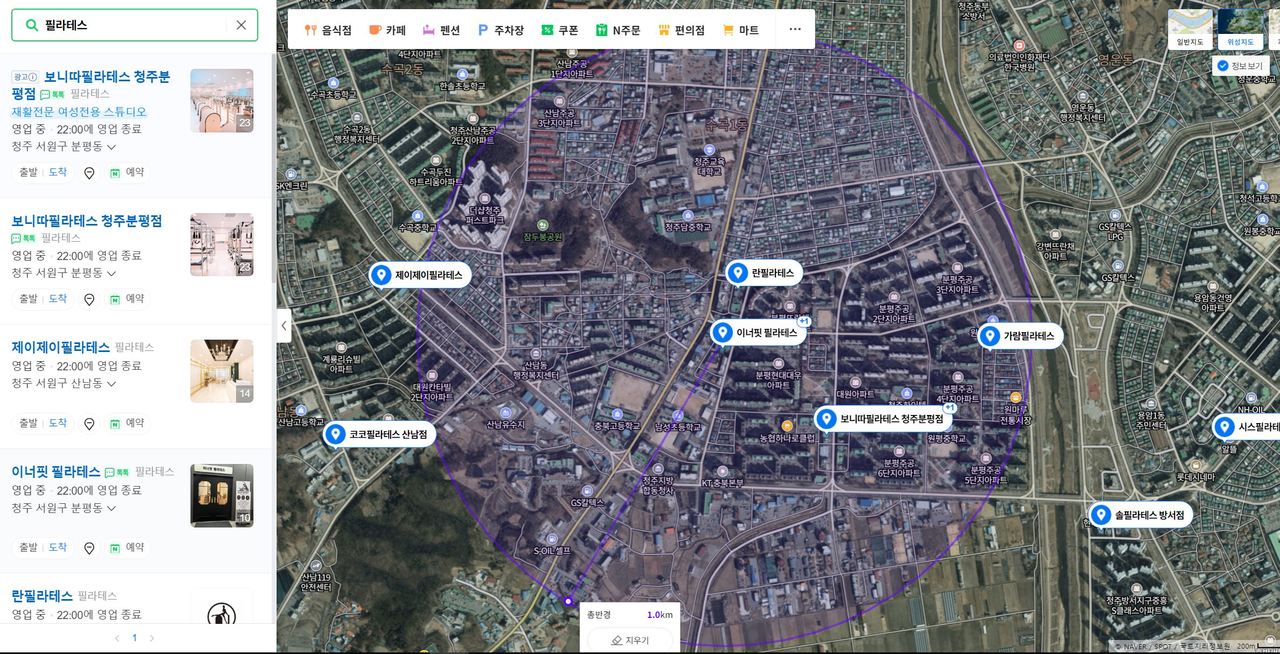This screenshot has width=1280, height=654.
Task: Open the 이너핏 필라테스 photo thumbnail
Action: 222,495
